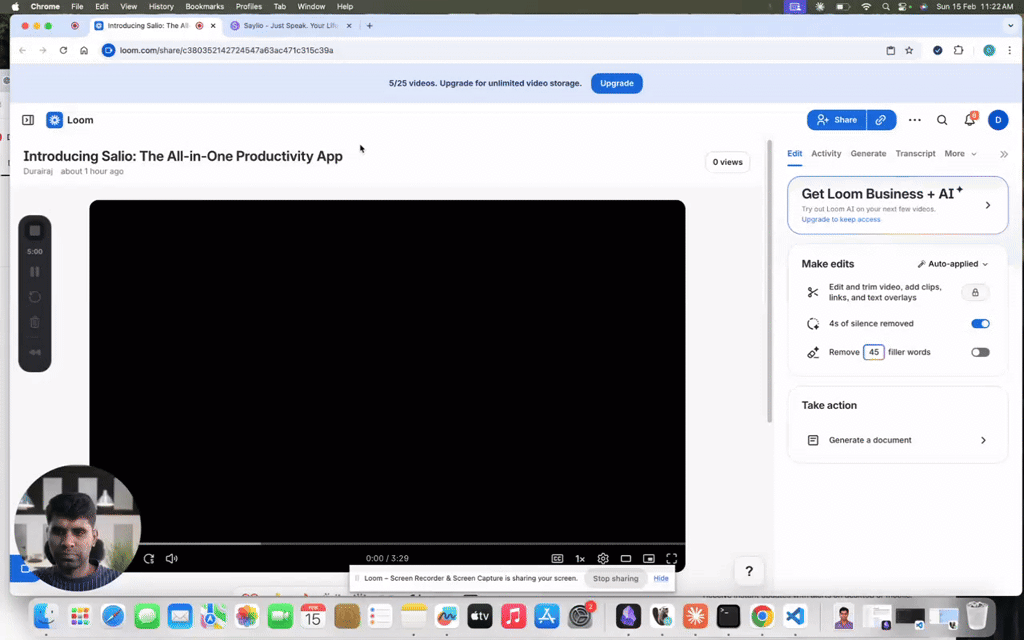Click the webcam bubble thumbnail
1024x640 pixels.
point(77,528)
